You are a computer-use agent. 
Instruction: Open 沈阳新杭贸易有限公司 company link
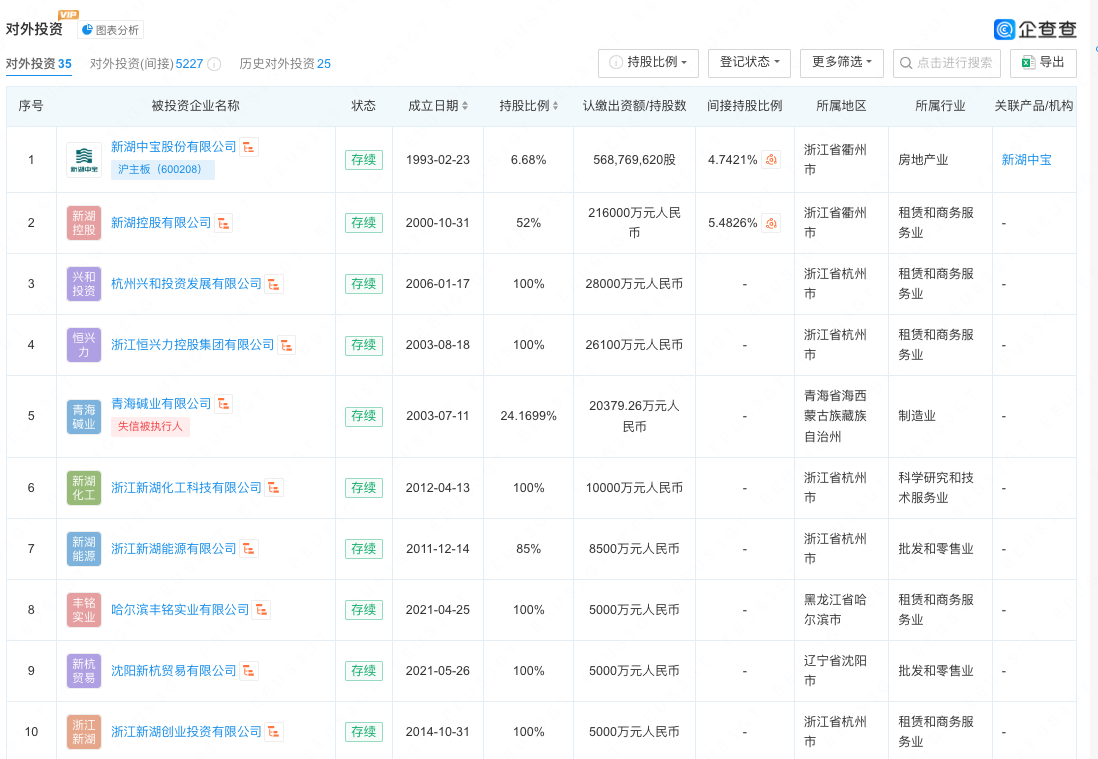tap(174, 670)
